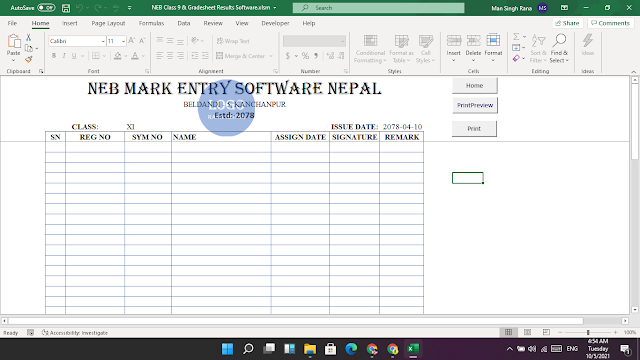Open Conditional Formatting menu
The height and width of the screenshot is (360, 640).
(370, 49)
